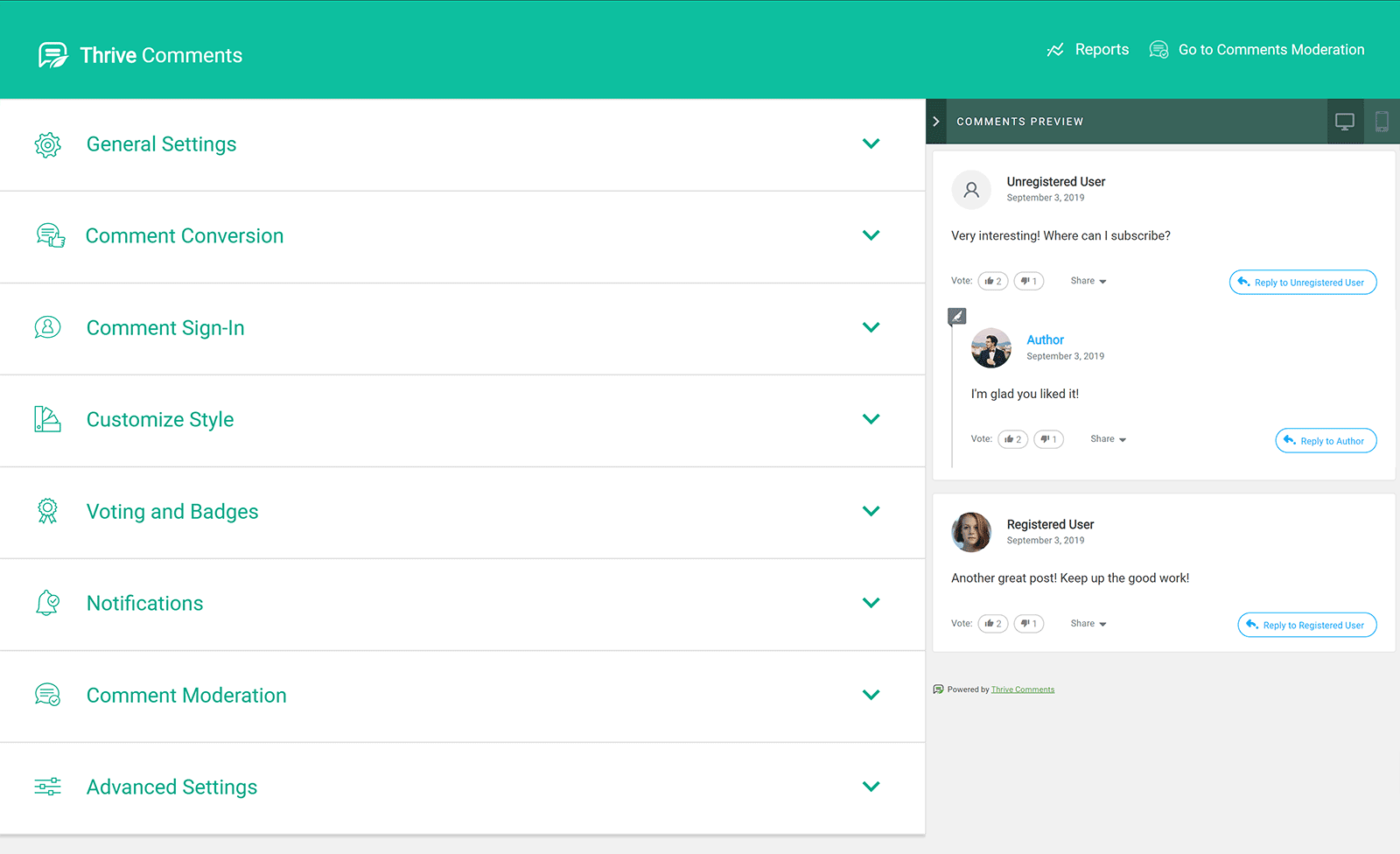Click the General Settings gear icon

(x=48, y=144)
